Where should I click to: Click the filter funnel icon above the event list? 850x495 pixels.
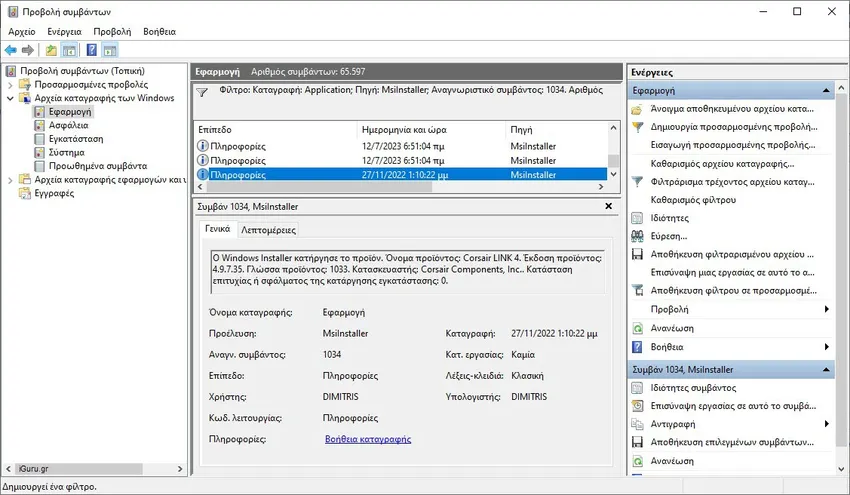[202, 93]
